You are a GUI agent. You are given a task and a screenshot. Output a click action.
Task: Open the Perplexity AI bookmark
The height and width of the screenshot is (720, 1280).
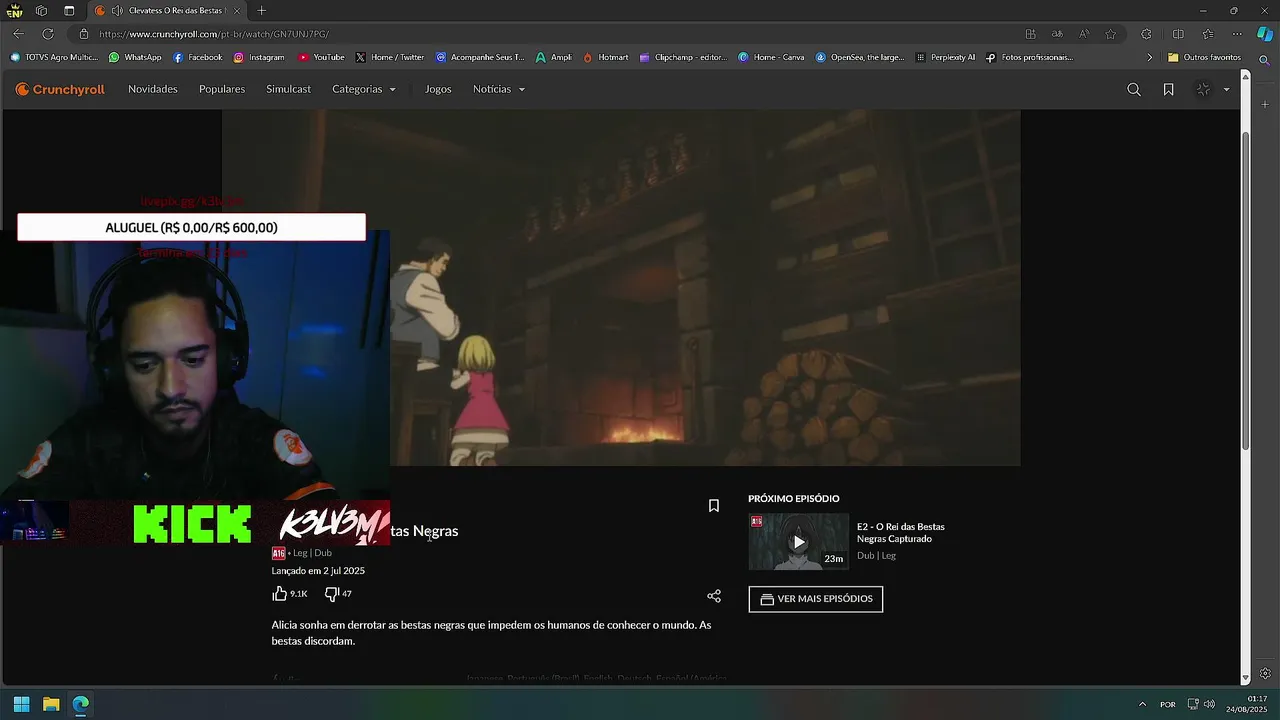click(945, 58)
